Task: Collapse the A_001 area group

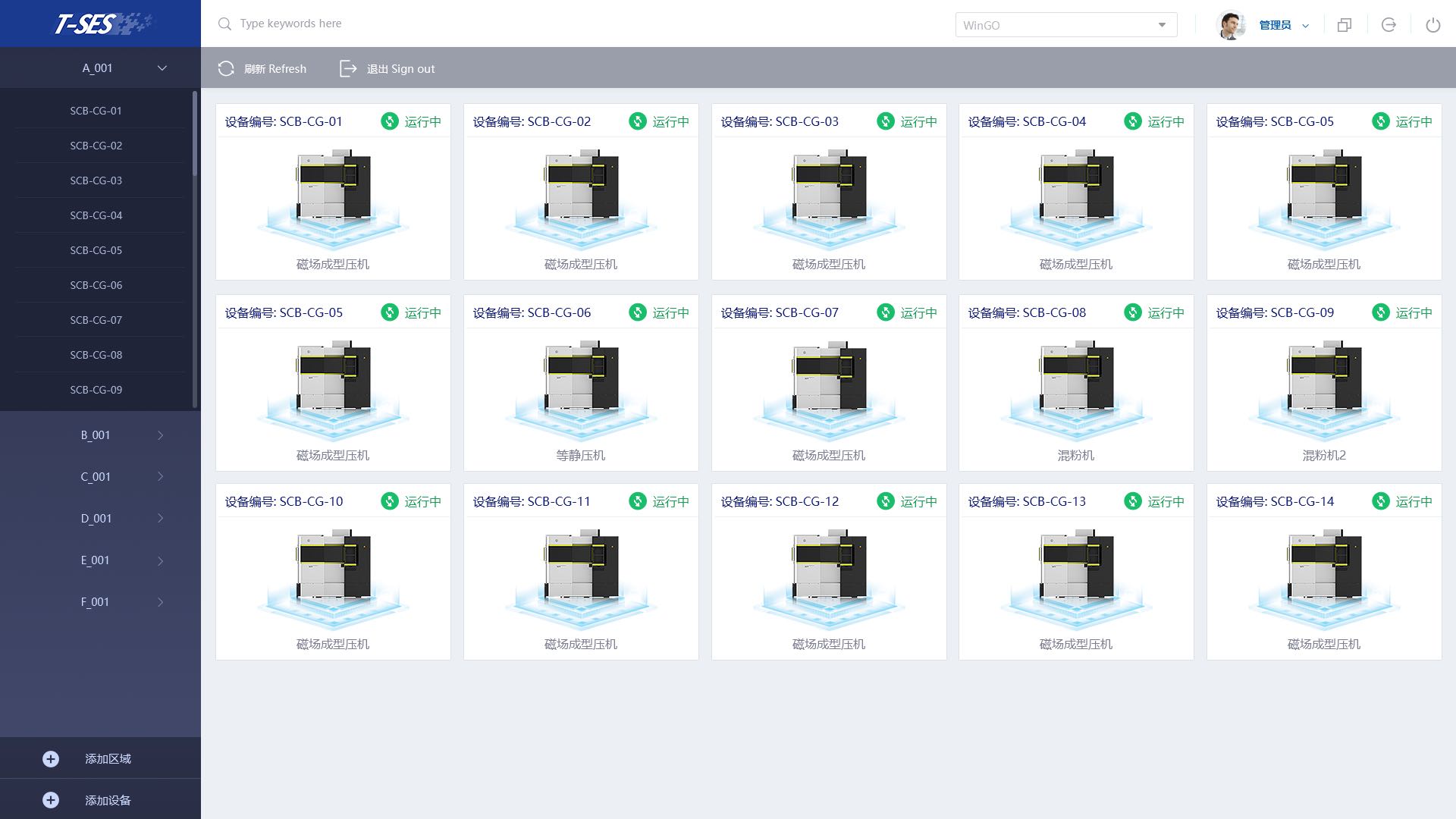Action: (162, 68)
